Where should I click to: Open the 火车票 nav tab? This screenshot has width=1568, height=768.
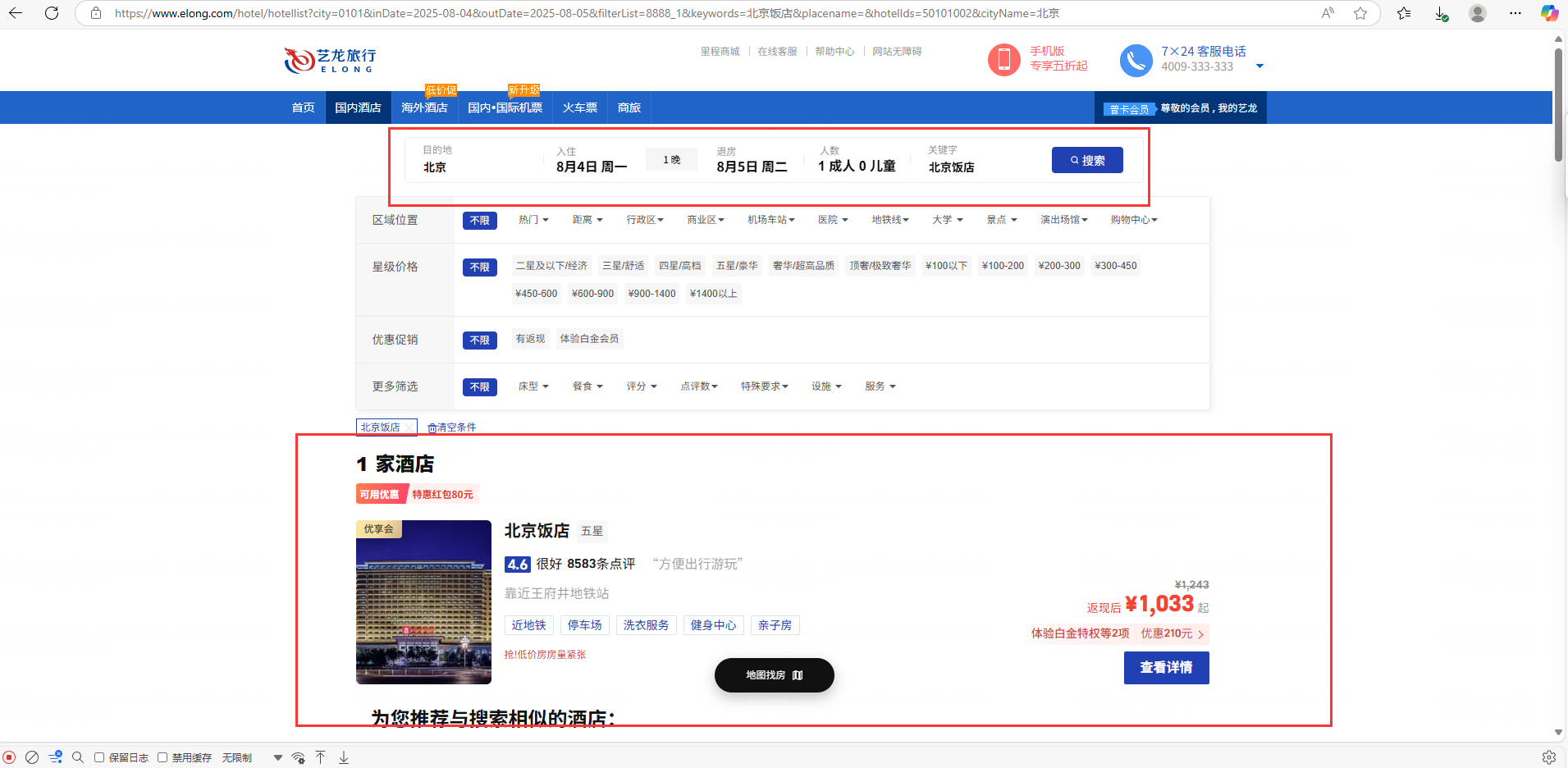[x=579, y=107]
